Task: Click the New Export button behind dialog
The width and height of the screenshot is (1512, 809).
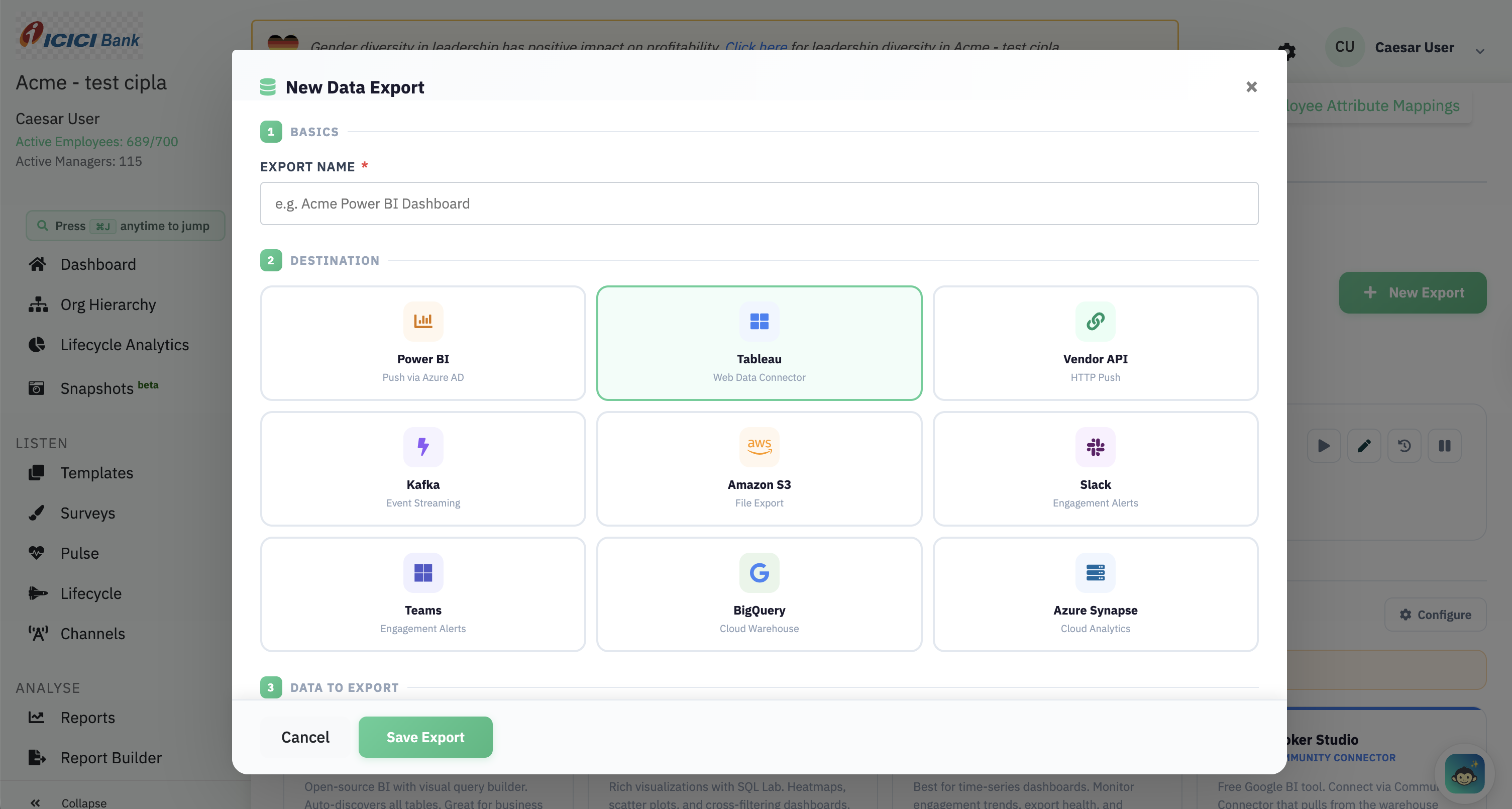Action: click(x=1412, y=292)
